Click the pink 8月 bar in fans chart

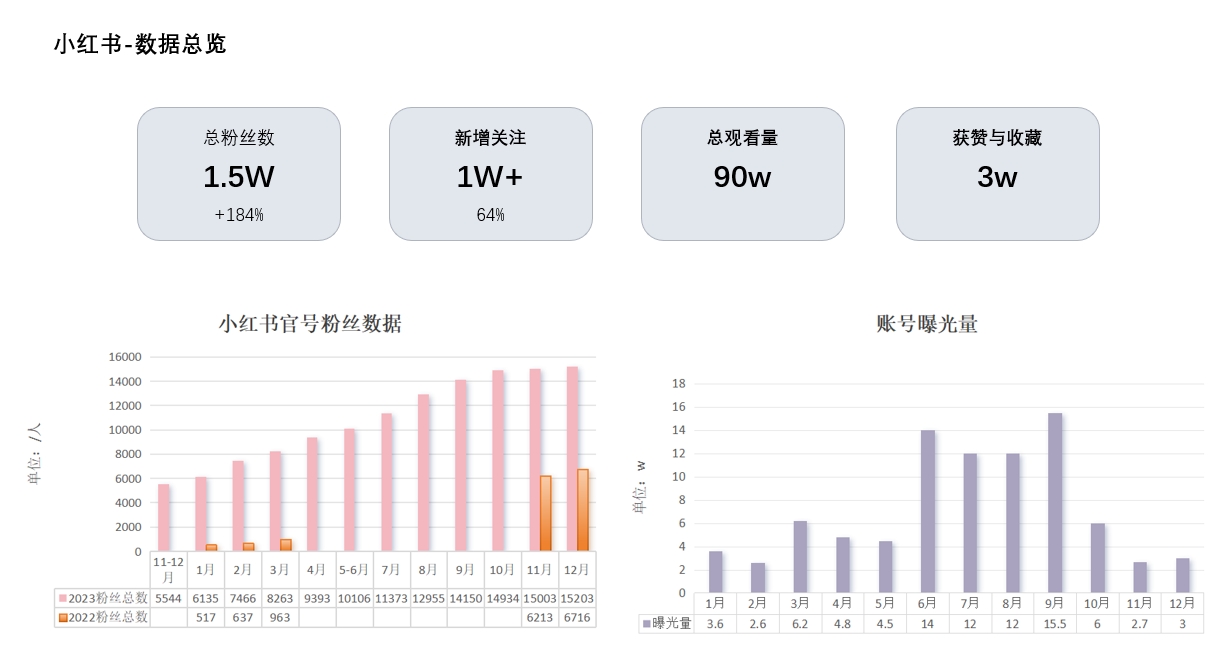click(x=424, y=473)
